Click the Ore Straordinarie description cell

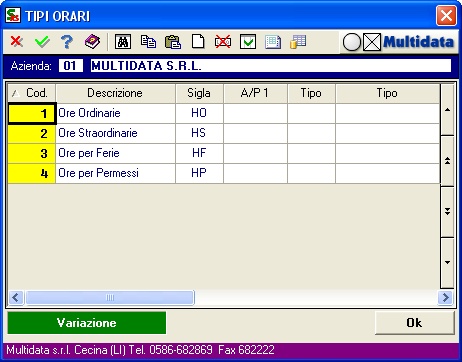click(115, 133)
